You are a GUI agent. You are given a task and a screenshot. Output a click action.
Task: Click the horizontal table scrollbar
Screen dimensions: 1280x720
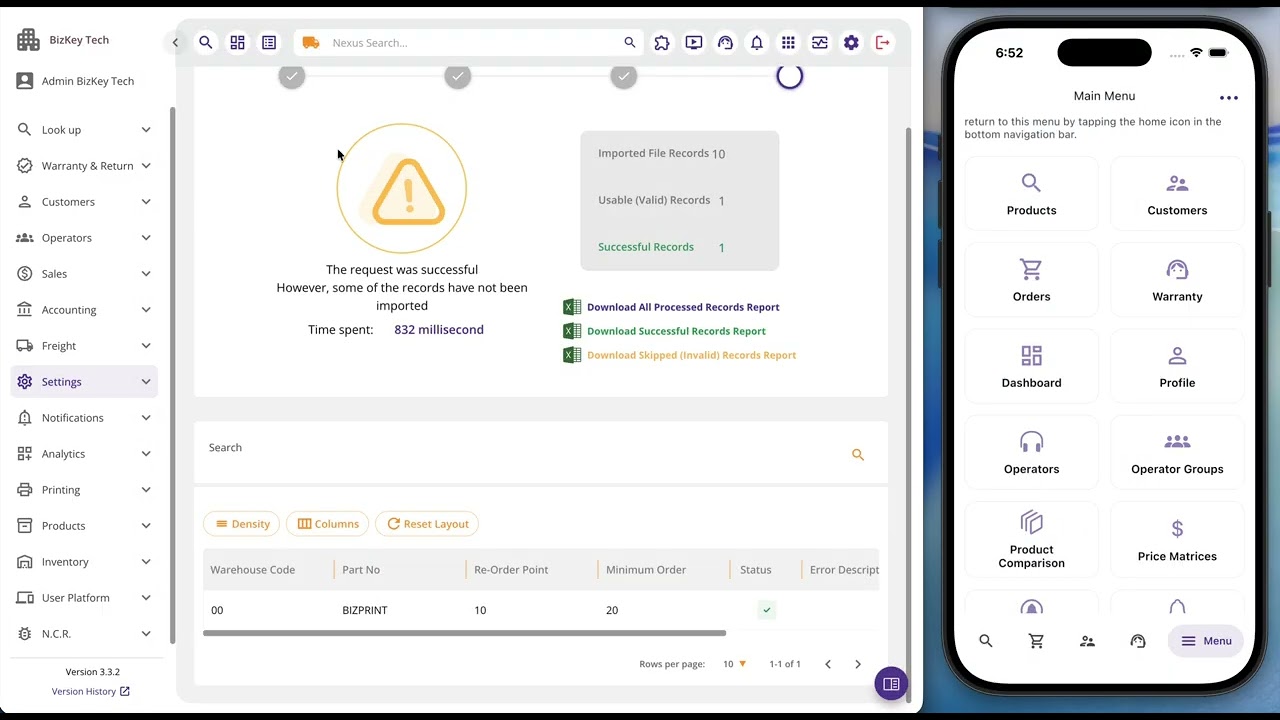click(464, 633)
